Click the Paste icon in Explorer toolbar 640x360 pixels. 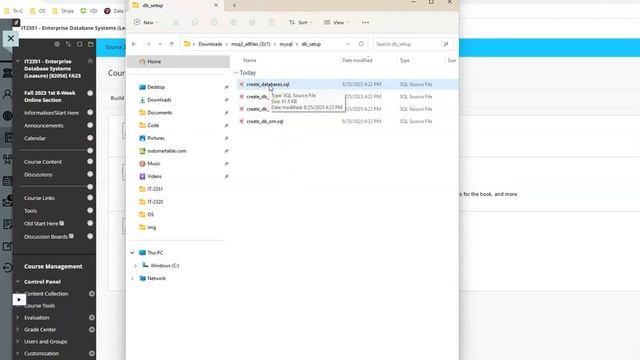(214, 22)
